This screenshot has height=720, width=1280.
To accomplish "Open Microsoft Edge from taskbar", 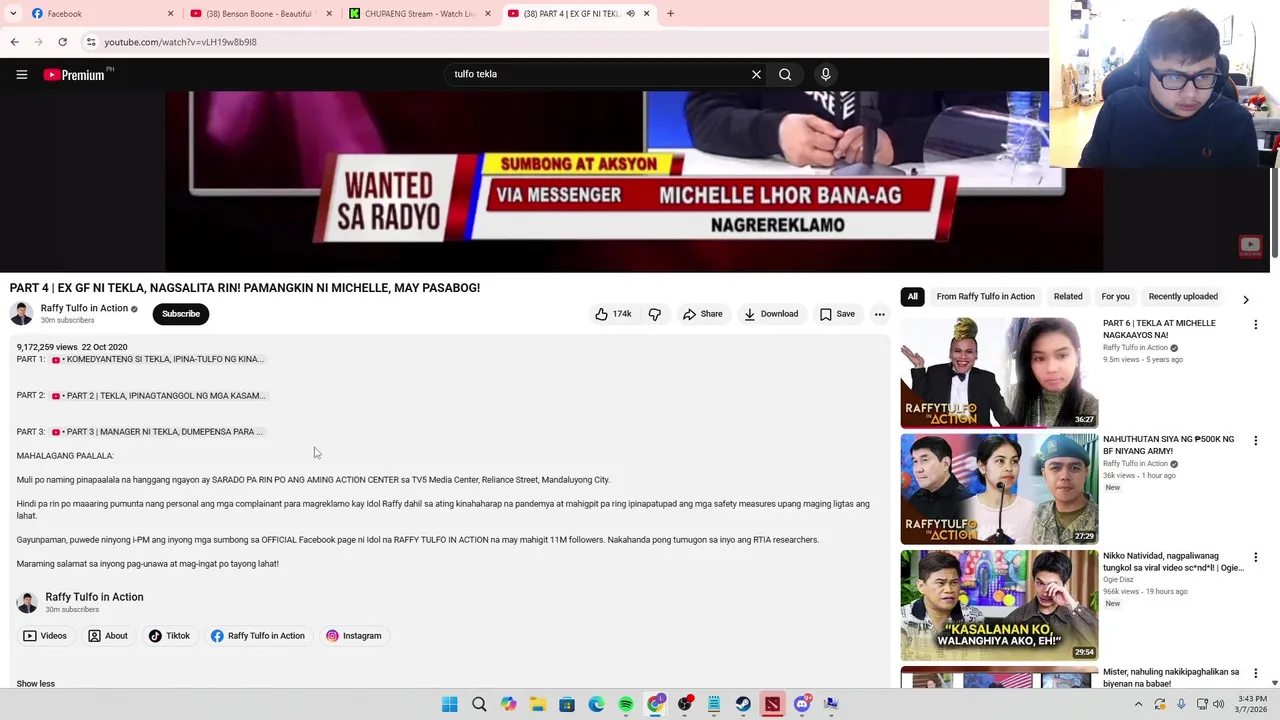I will (x=596, y=704).
